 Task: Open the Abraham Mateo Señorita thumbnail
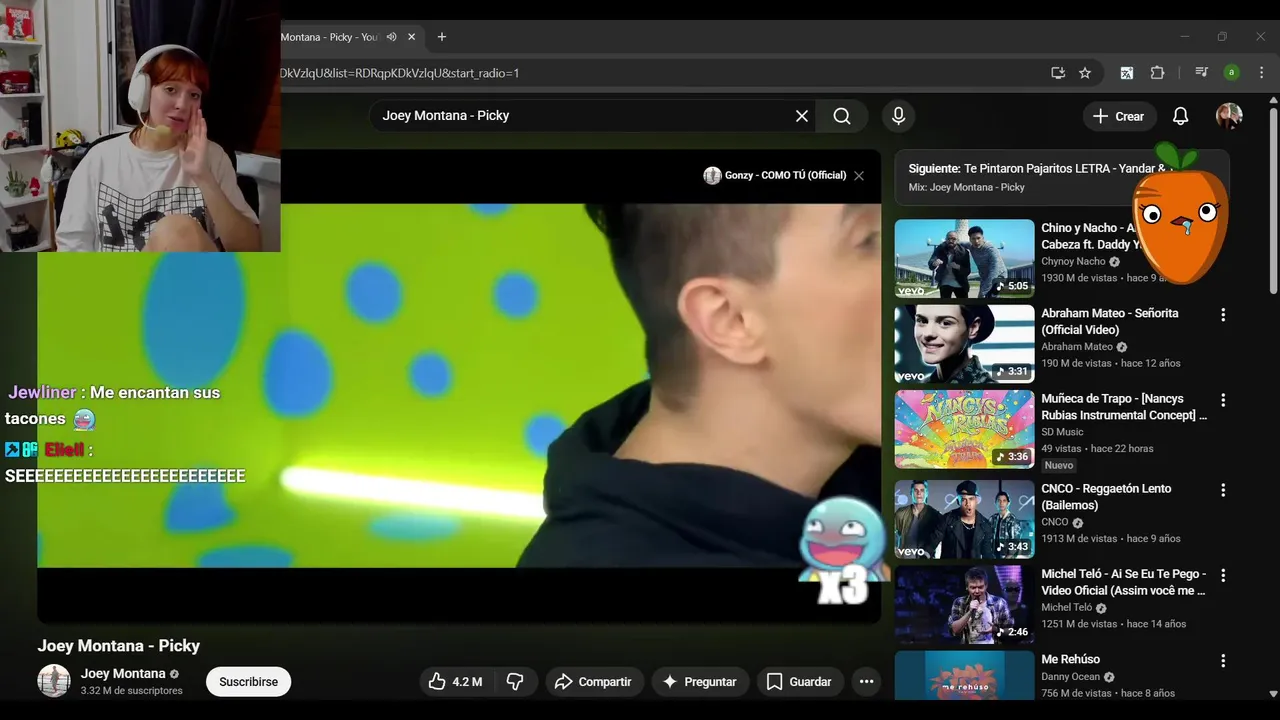[964, 345]
